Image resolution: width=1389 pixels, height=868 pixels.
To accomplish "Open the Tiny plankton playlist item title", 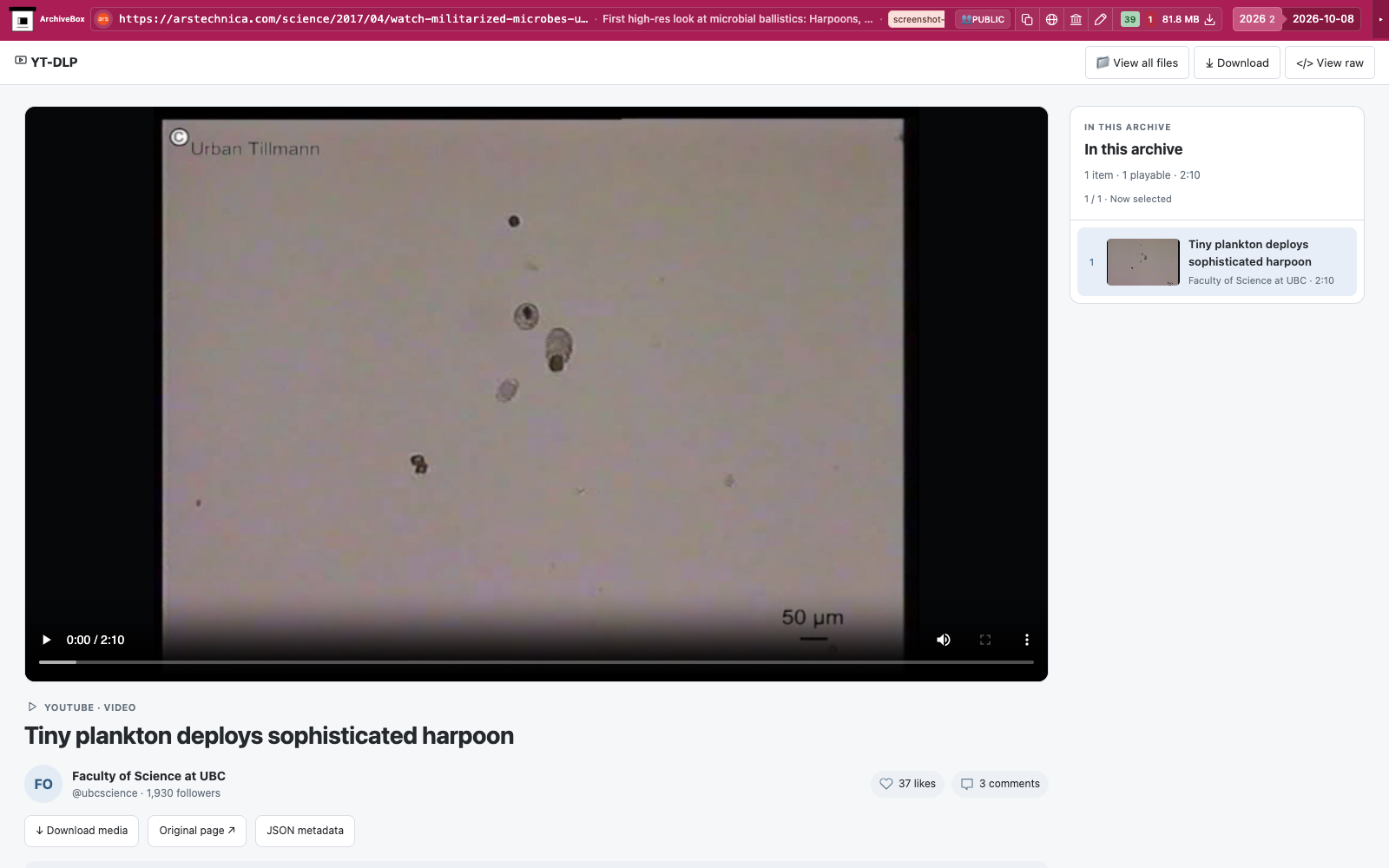I will pos(1250,253).
